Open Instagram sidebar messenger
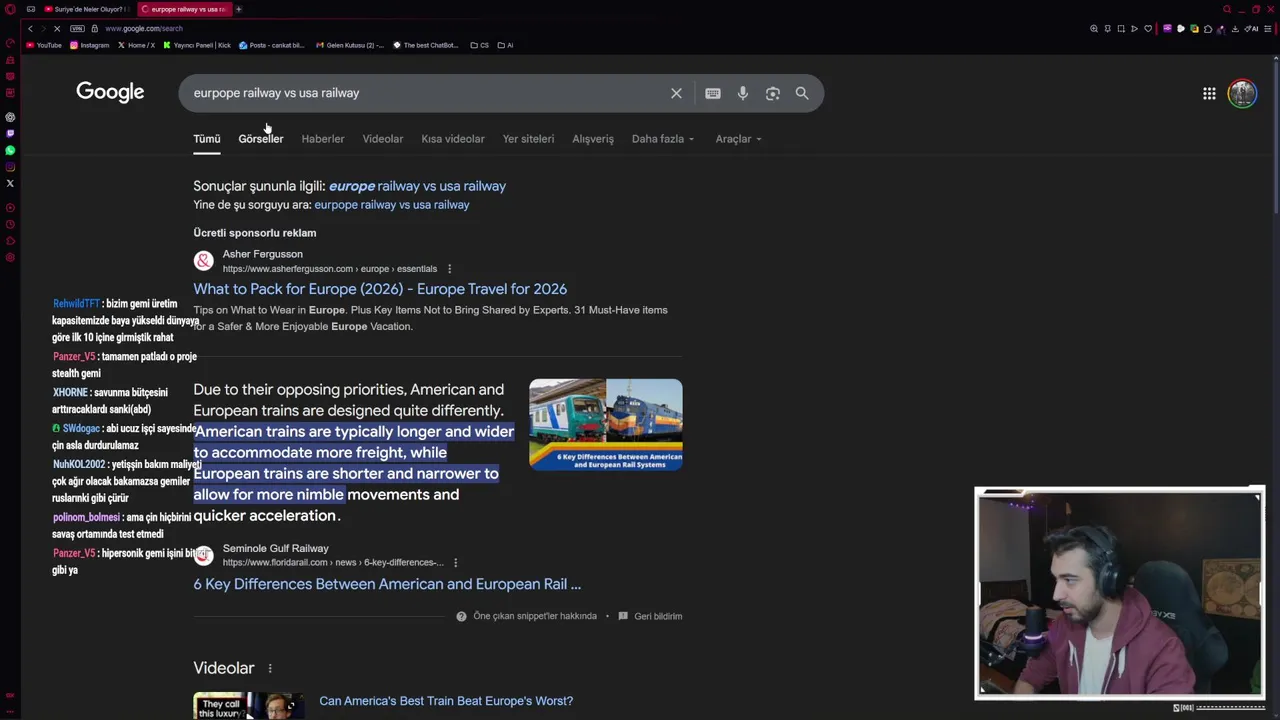This screenshot has width=1280, height=720. tap(10, 167)
